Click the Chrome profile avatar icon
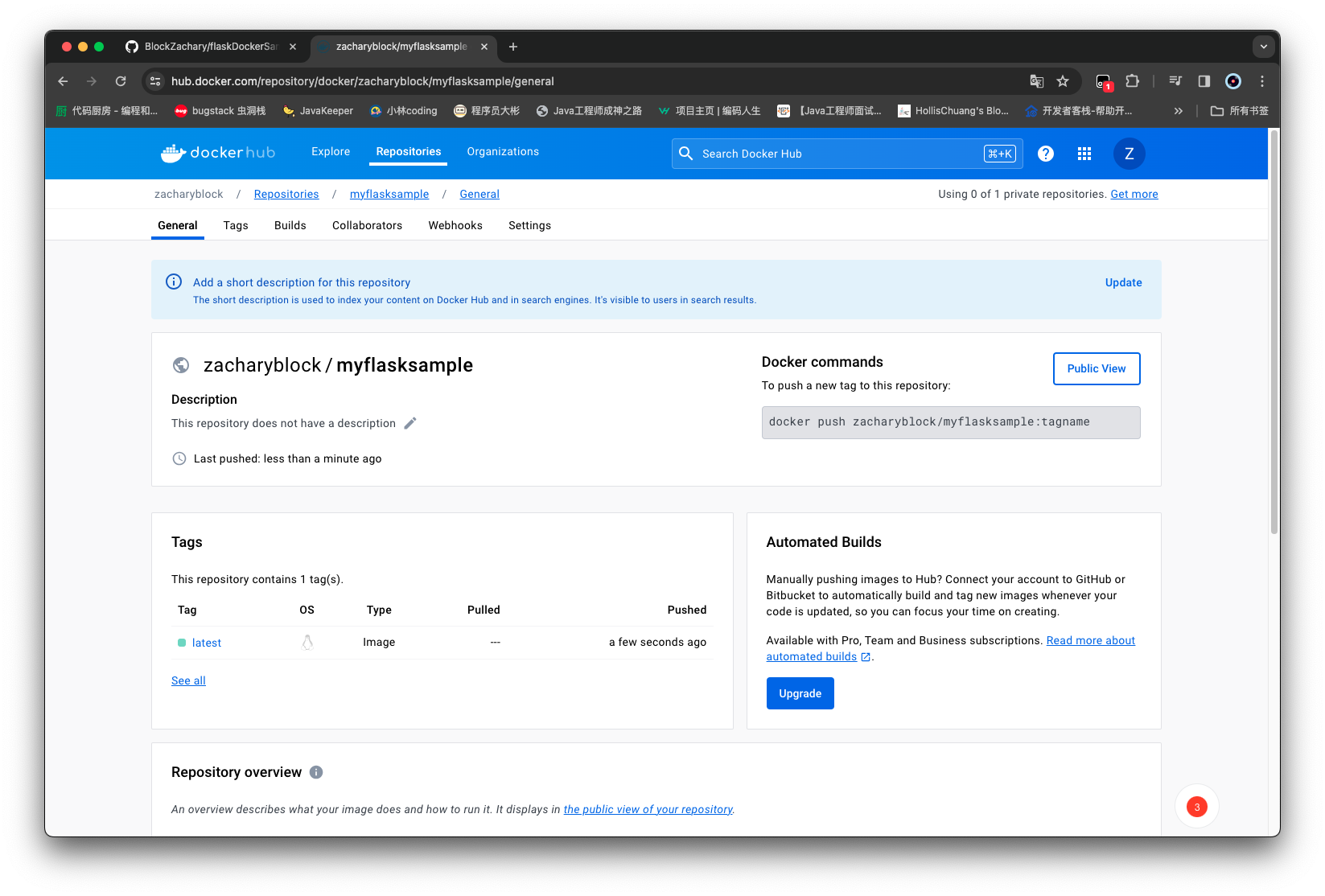The image size is (1325, 896). 1232,81
